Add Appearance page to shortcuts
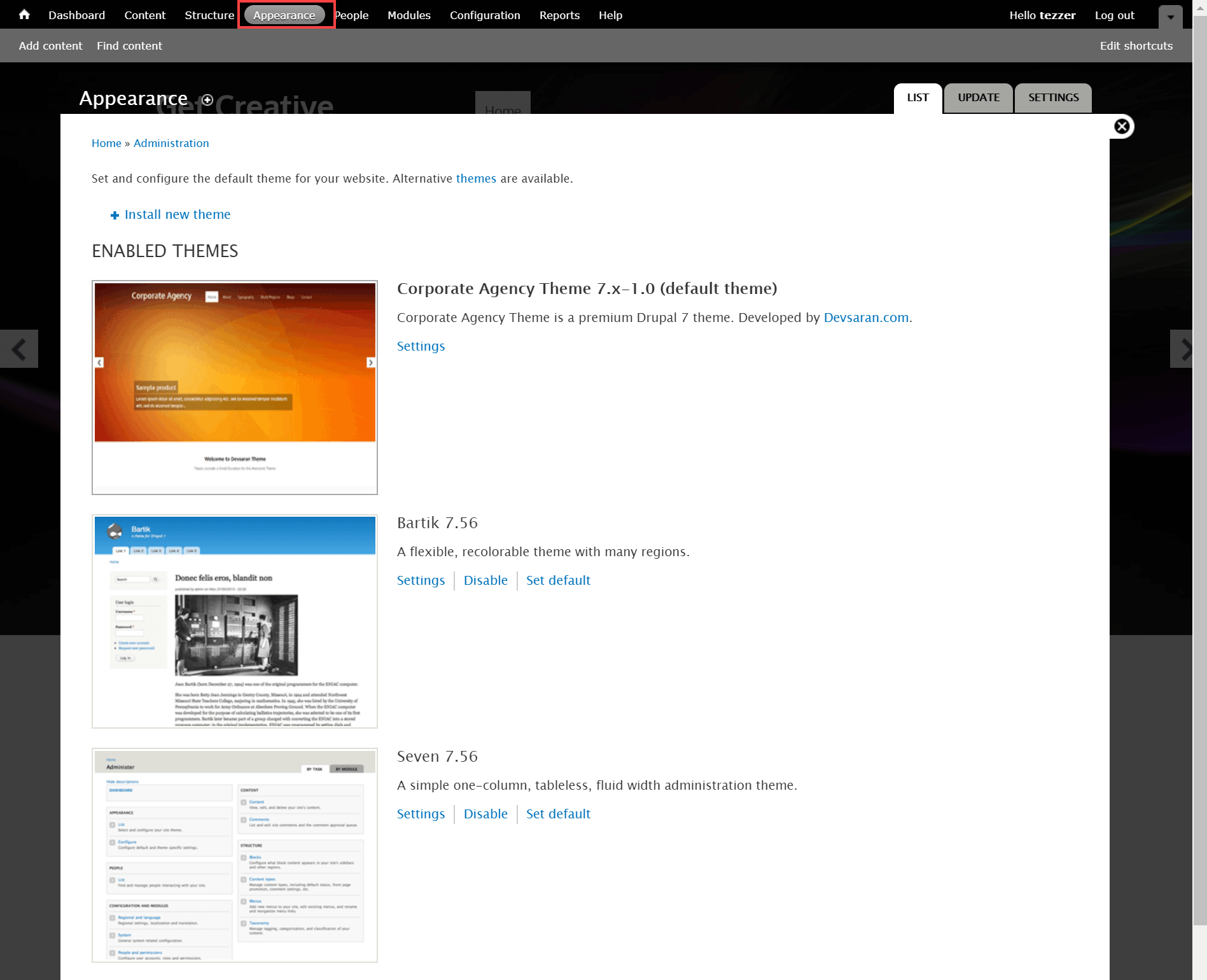Screen dimensions: 1207x980 coord(207,99)
